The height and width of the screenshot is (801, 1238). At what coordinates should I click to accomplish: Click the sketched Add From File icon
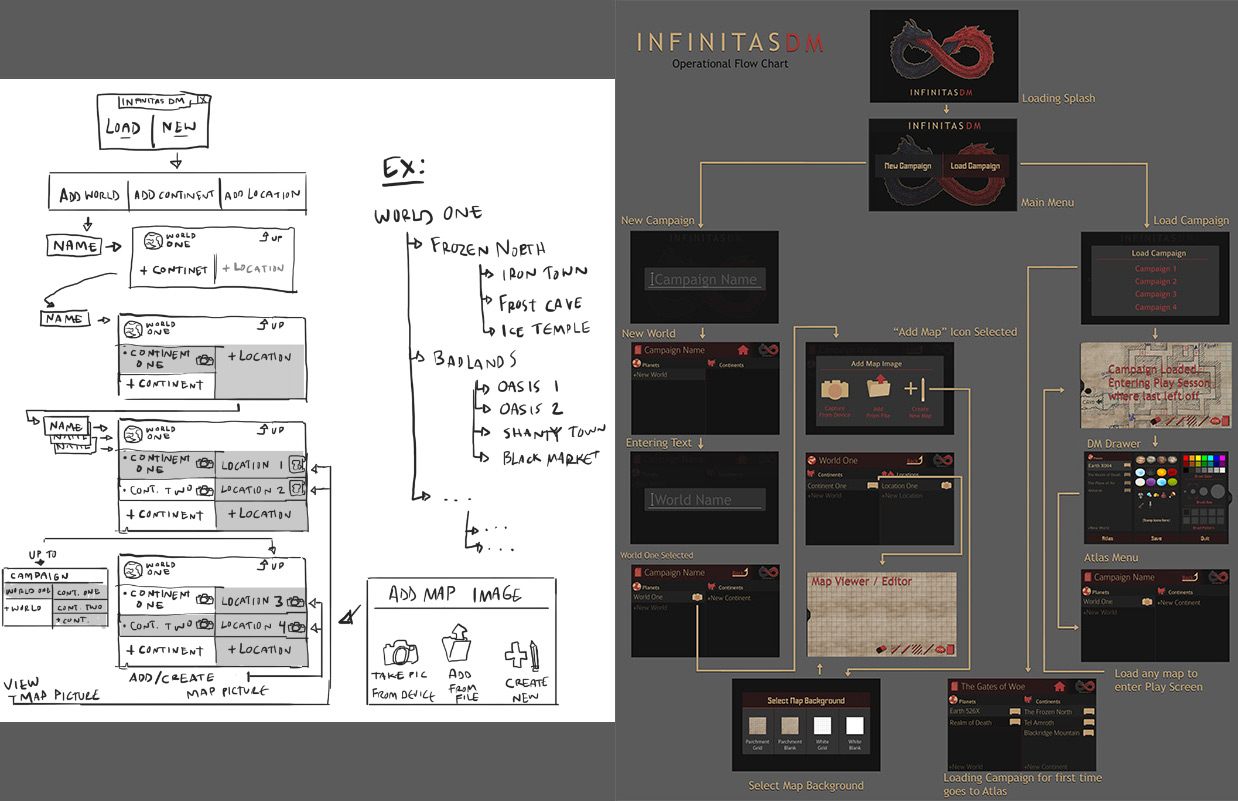pos(457,644)
